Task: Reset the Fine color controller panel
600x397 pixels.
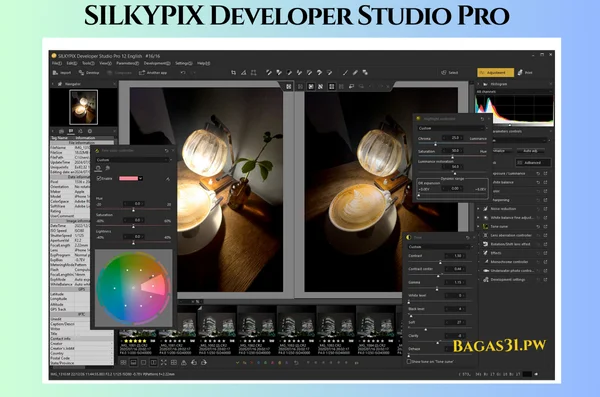Action: [x=166, y=151]
